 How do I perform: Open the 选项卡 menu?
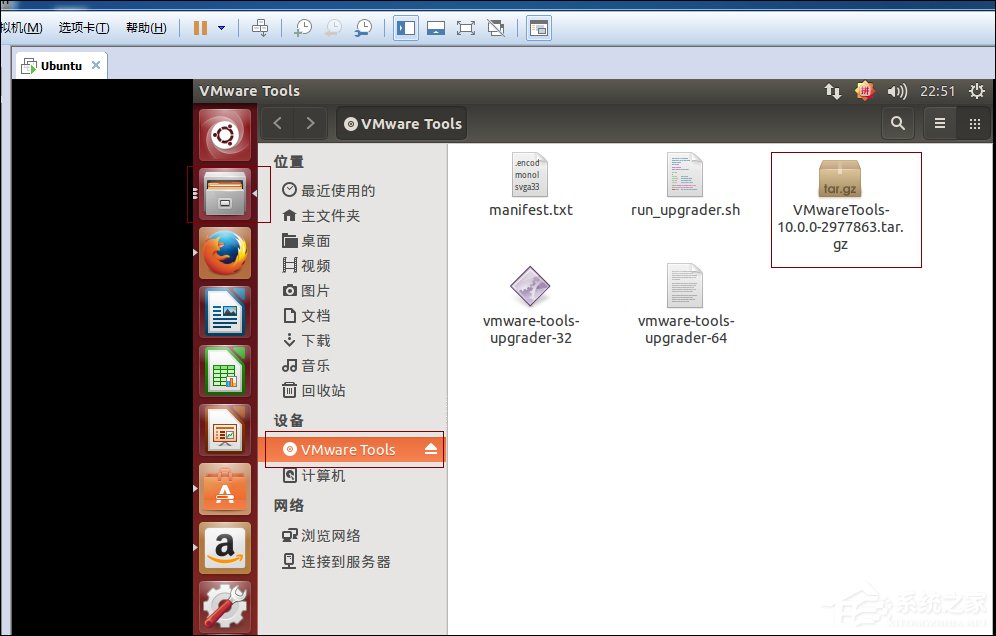(82, 28)
